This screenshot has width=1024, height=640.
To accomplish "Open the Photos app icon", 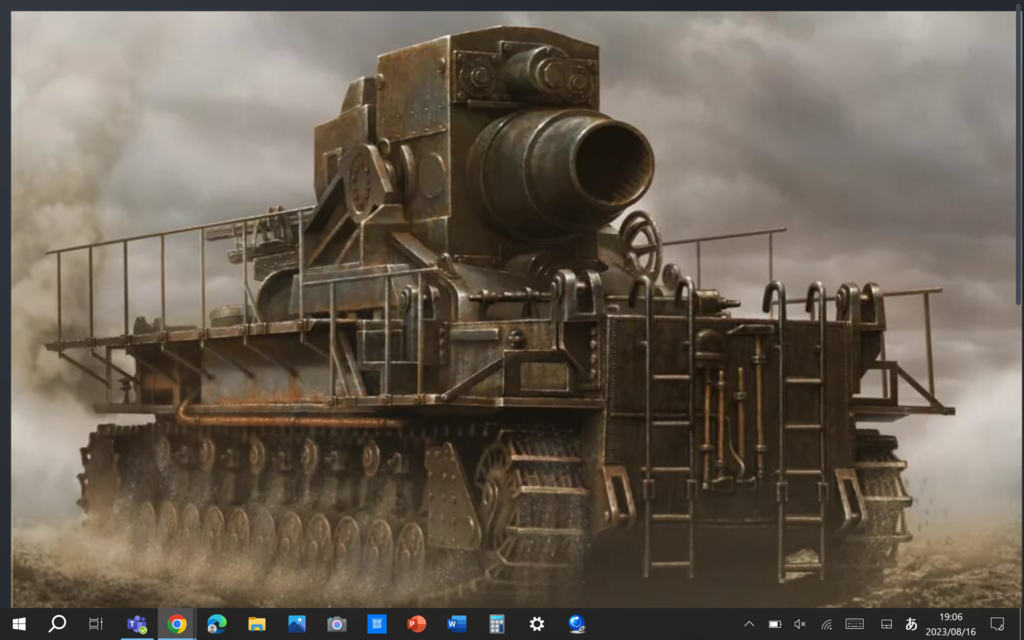I will pyautogui.click(x=296, y=624).
